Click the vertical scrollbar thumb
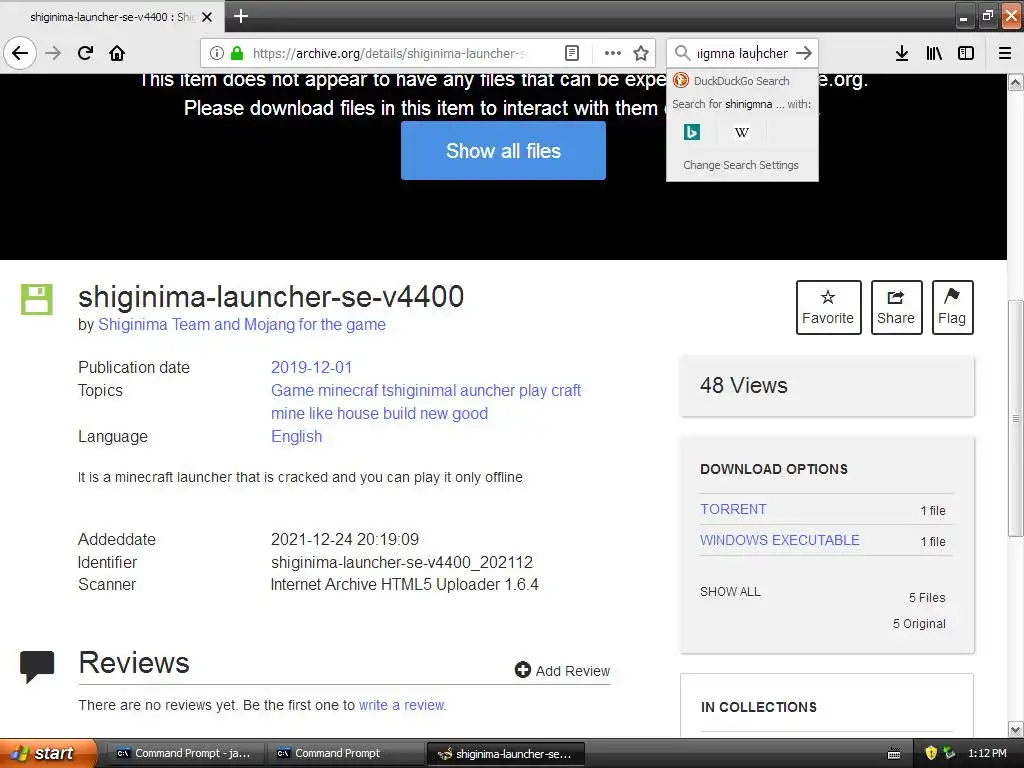 [1015, 418]
